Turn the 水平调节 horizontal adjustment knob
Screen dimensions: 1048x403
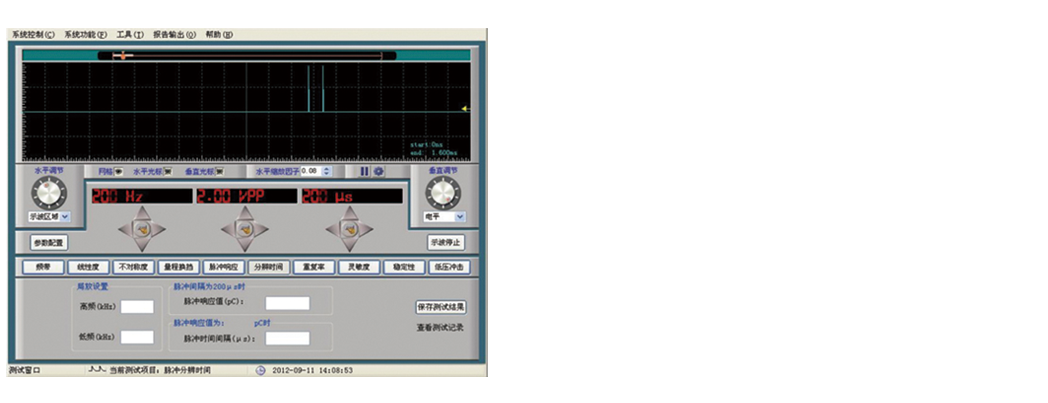pos(50,193)
